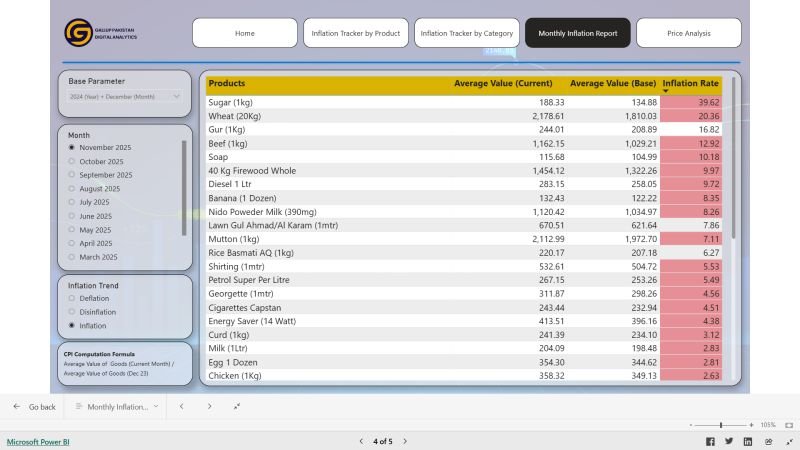Share report on Twitter icon
This screenshot has height=450, width=800.
(x=729, y=441)
